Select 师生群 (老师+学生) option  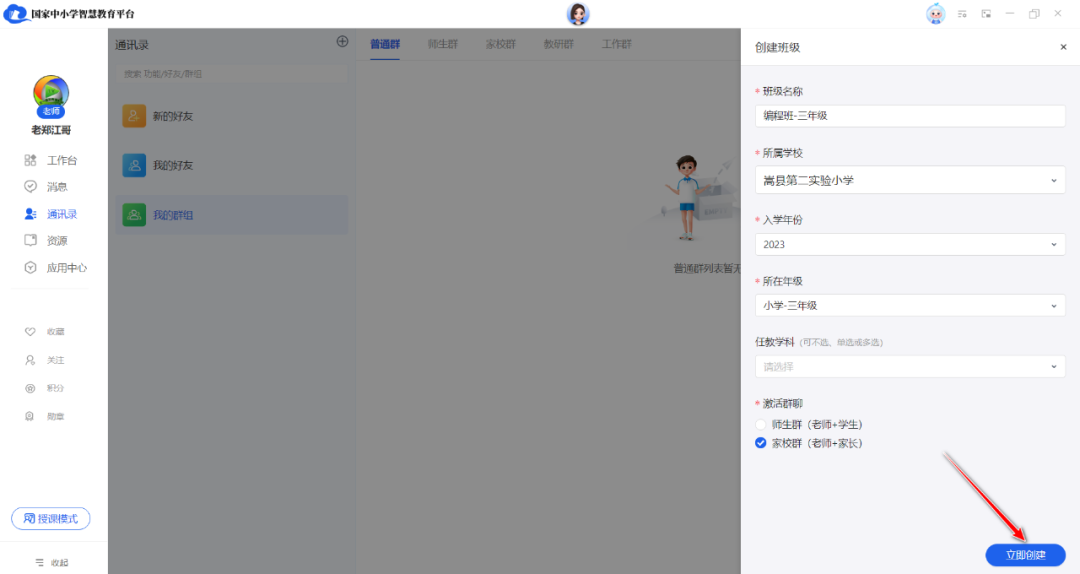[761, 425]
